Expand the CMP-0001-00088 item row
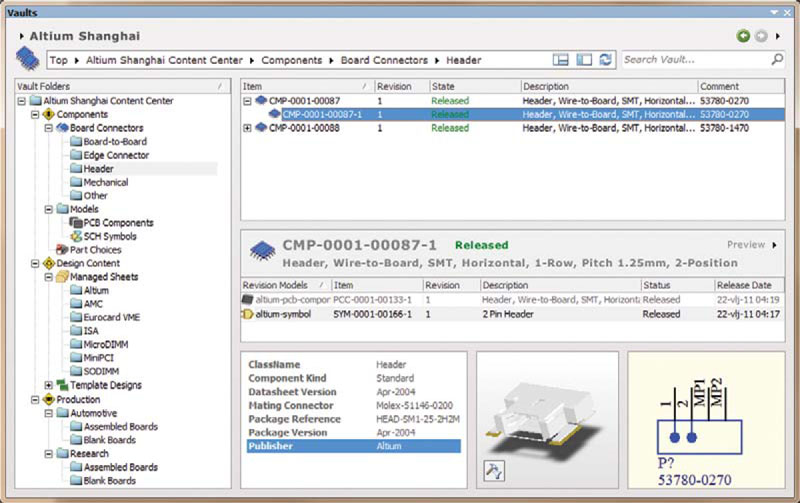This screenshot has height=503, width=800. [x=247, y=128]
